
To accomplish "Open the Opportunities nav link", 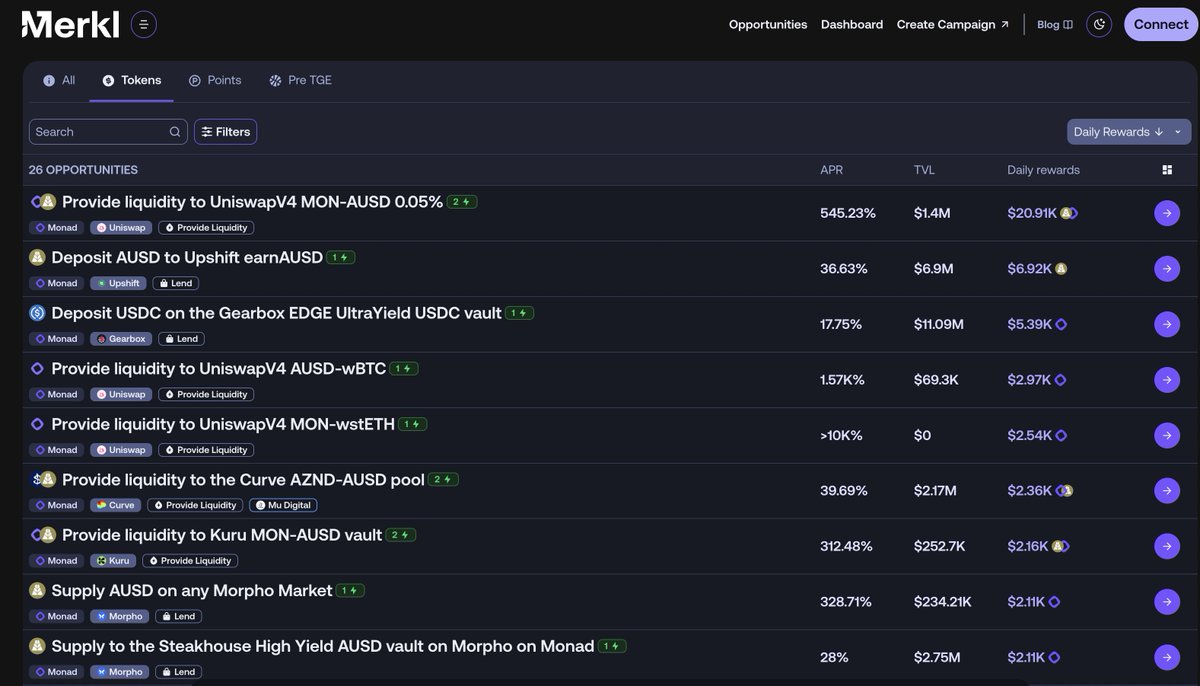I will pyautogui.click(x=768, y=24).
